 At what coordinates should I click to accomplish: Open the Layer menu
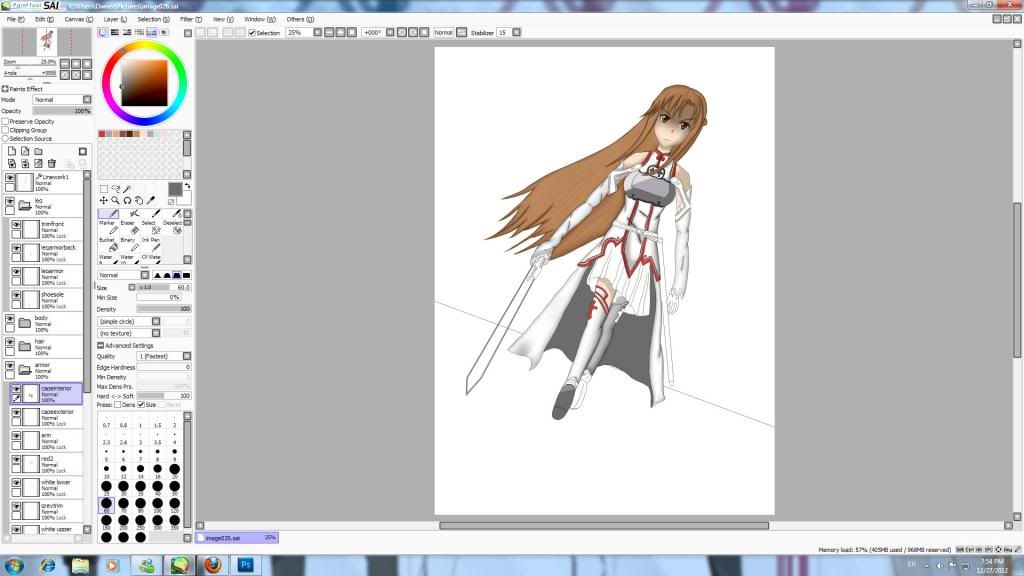tap(115, 20)
